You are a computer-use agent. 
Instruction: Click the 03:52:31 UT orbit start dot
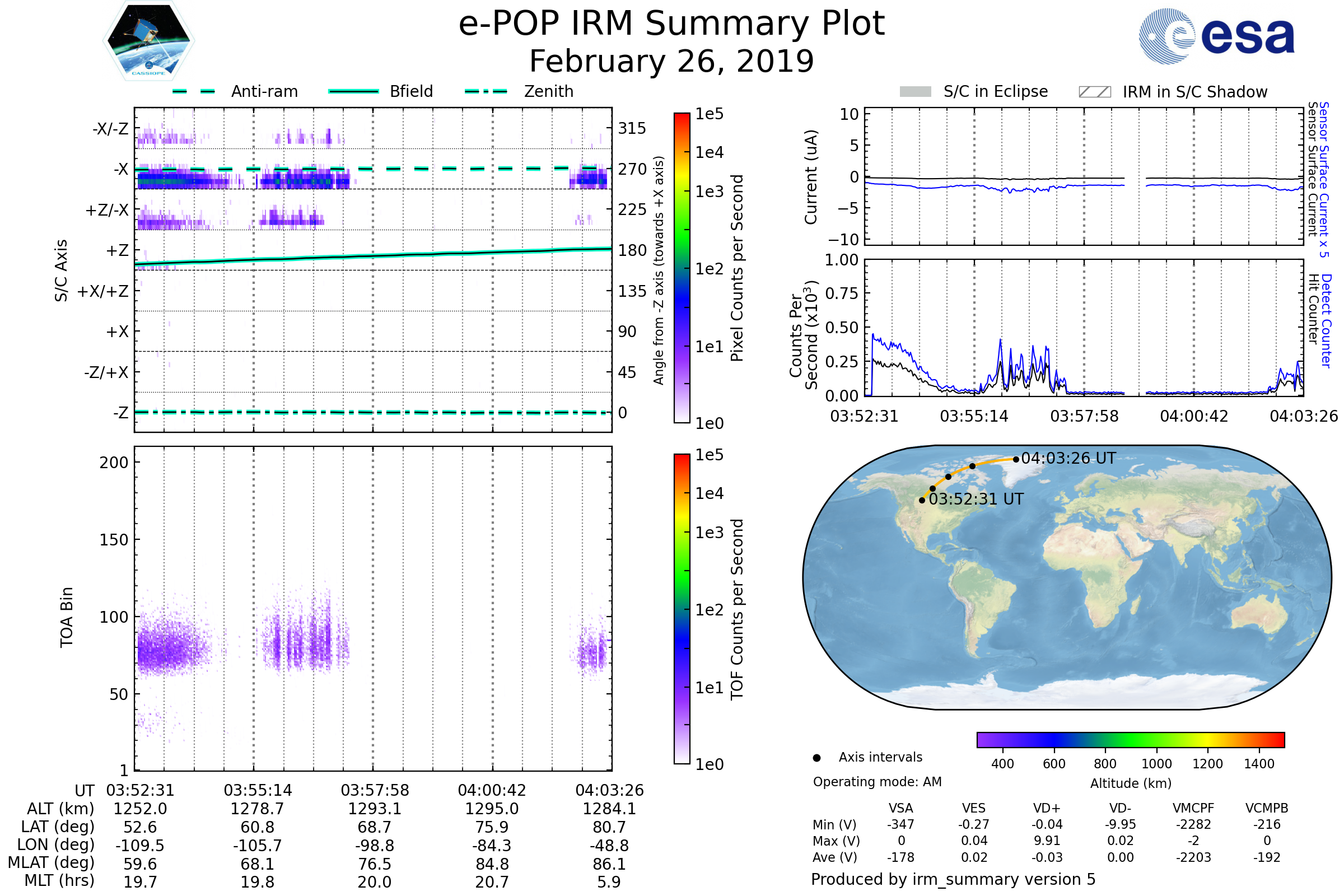(x=922, y=500)
